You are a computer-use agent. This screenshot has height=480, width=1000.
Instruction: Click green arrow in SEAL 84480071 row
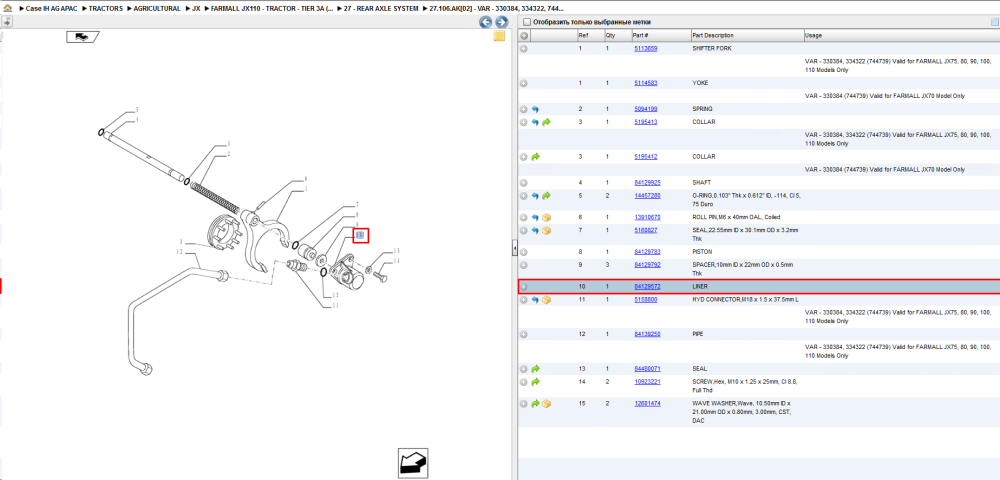[x=535, y=369]
